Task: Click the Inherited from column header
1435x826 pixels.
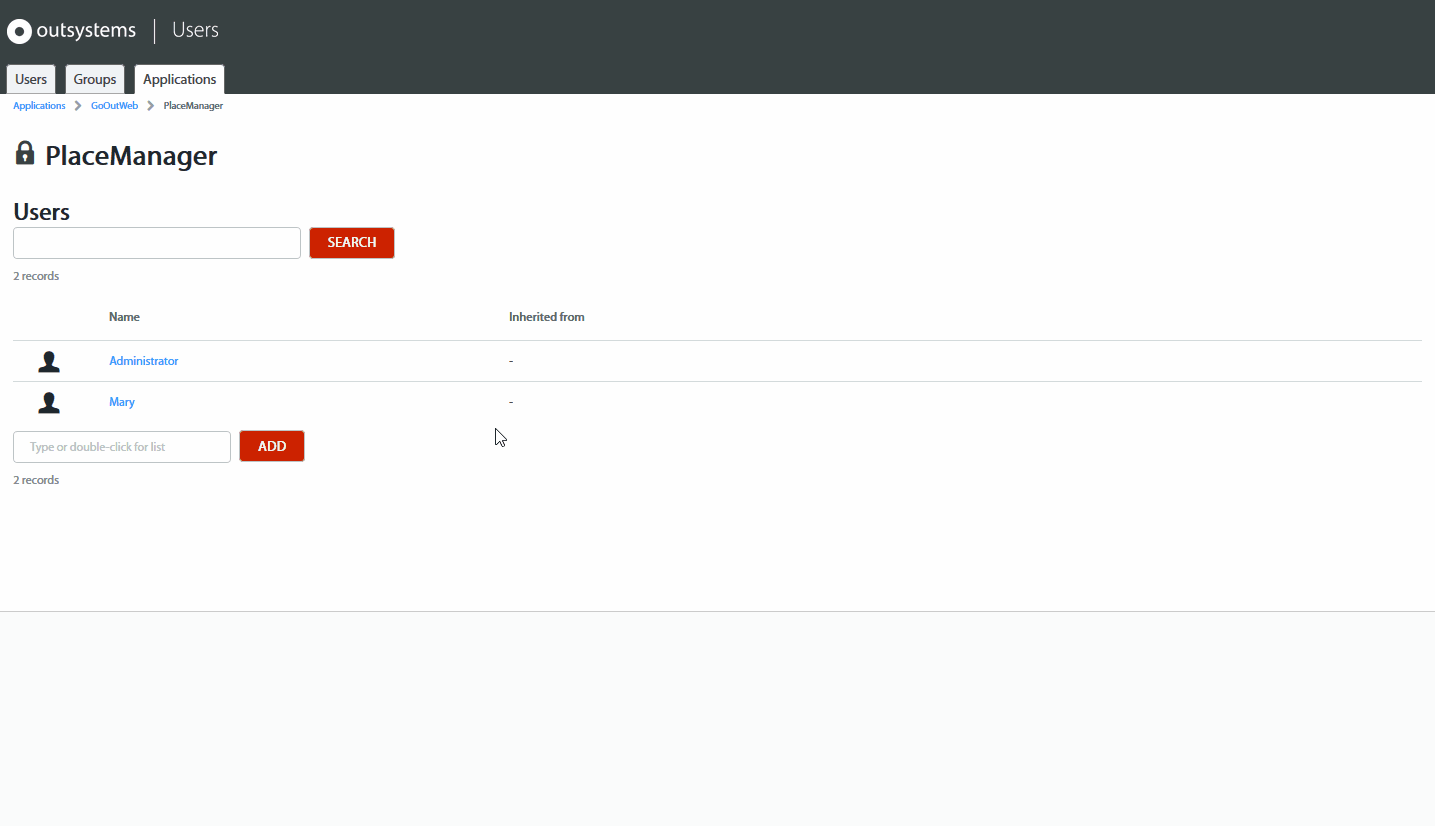Action: coord(546,316)
